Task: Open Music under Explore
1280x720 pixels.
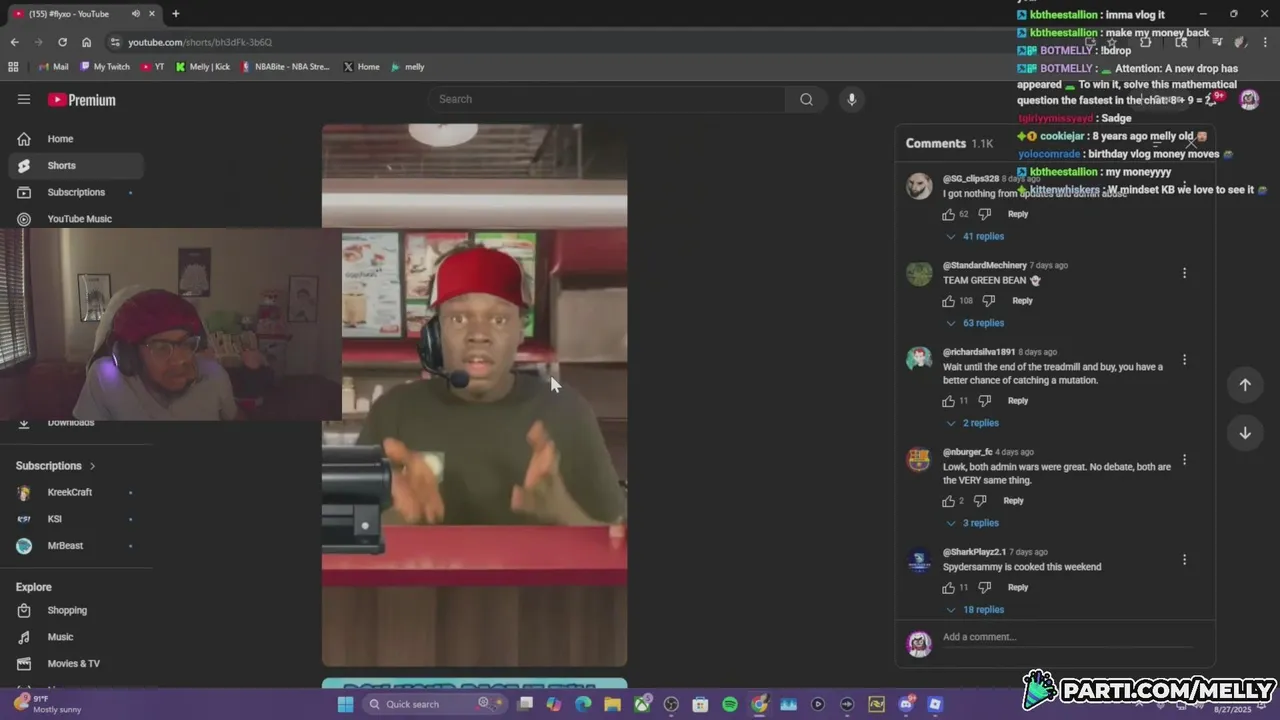Action: 76,637
